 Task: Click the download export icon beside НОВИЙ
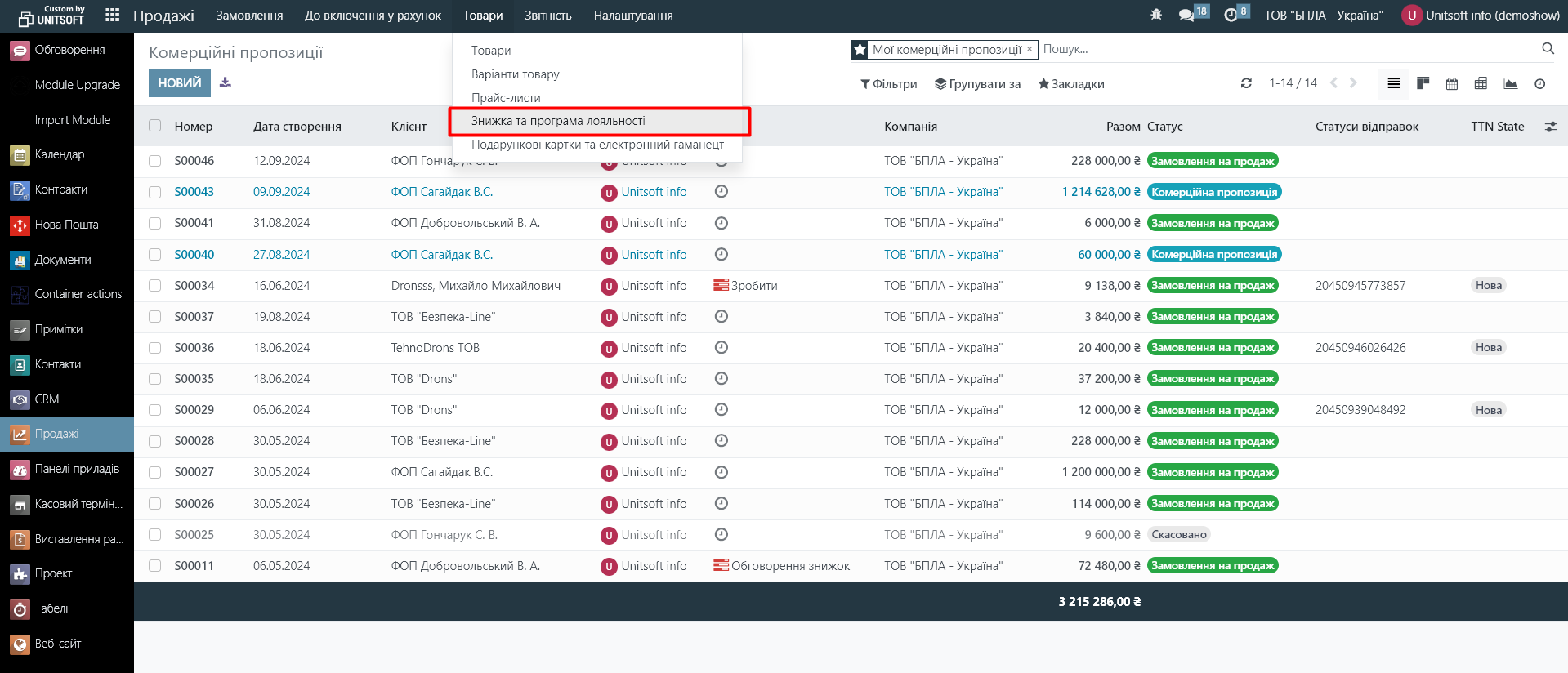click(x=226, y=83)
